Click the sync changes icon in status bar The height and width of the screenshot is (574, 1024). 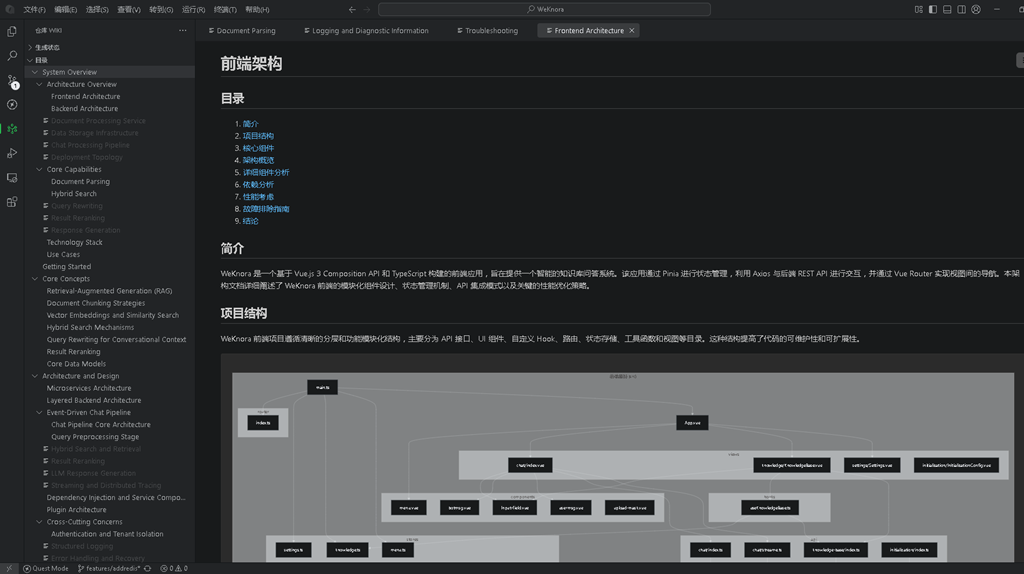(x=148, y=568)
